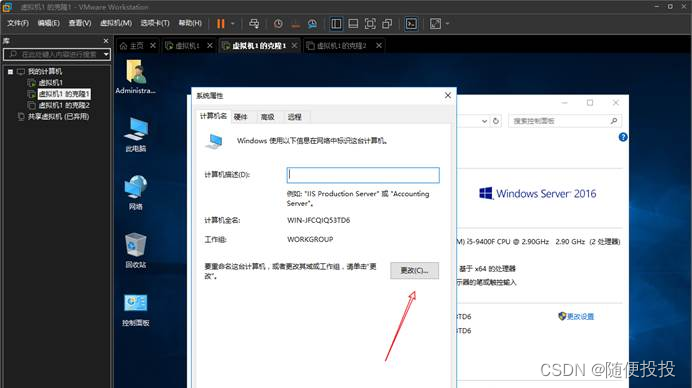Select 虚拟机1 的克隆2 in the library tree
The image size is (692, 388).
click(64, 105)
